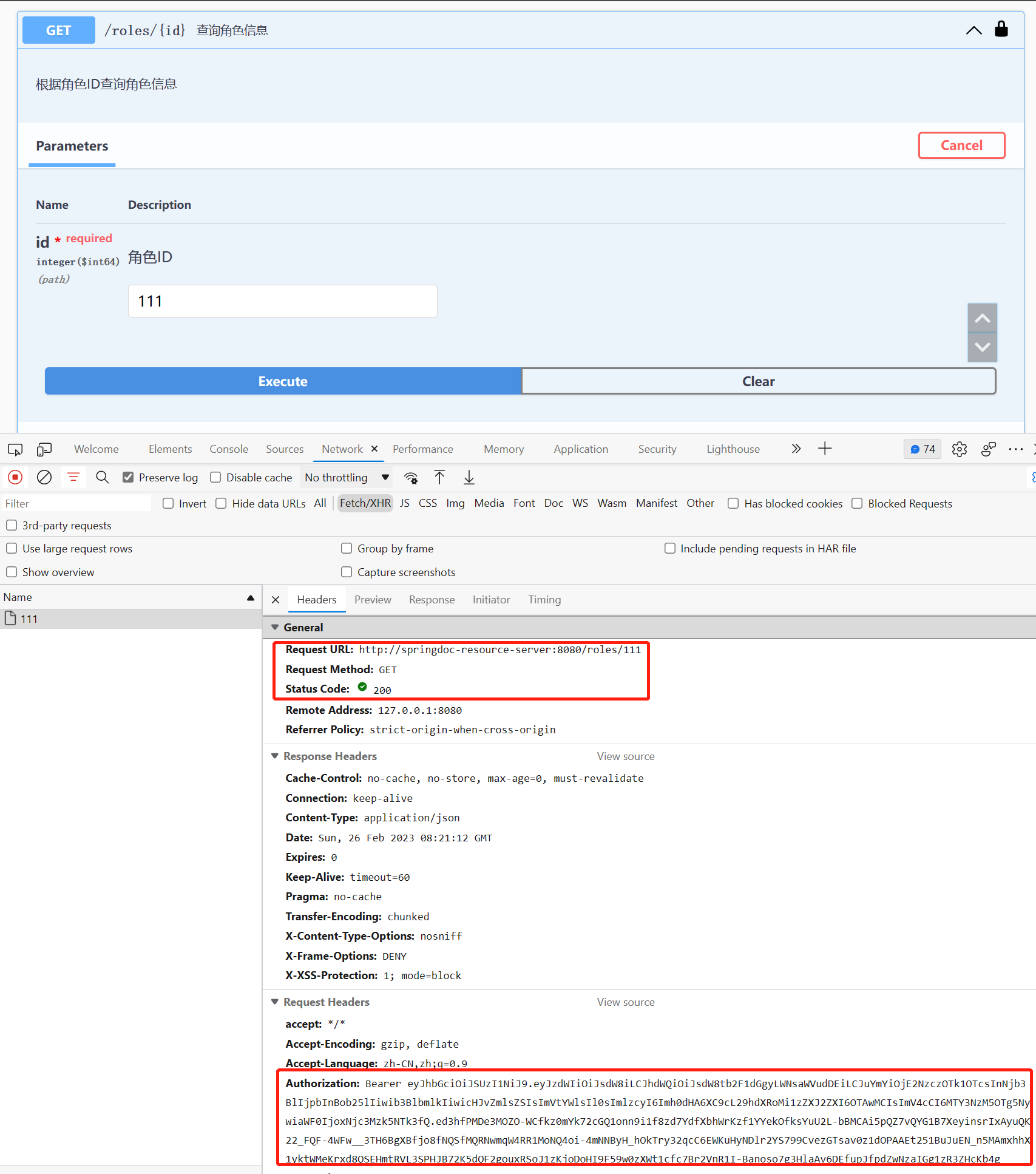The height and width of the screenshot is (1174, 1036).
Task: Open DevTools settings
Action: pyautogui.click(x=959, y=449)
